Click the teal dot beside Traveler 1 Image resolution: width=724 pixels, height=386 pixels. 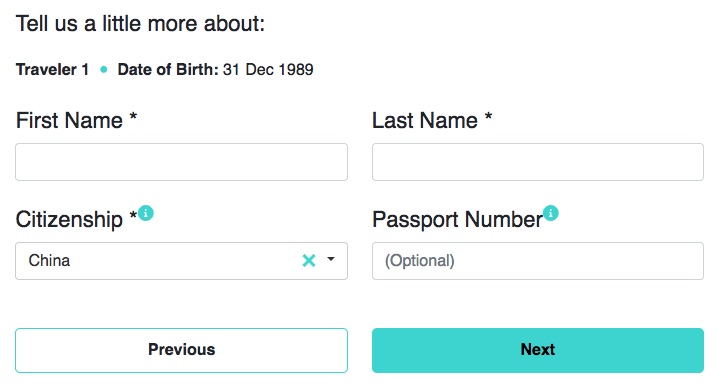pos(104,70)
